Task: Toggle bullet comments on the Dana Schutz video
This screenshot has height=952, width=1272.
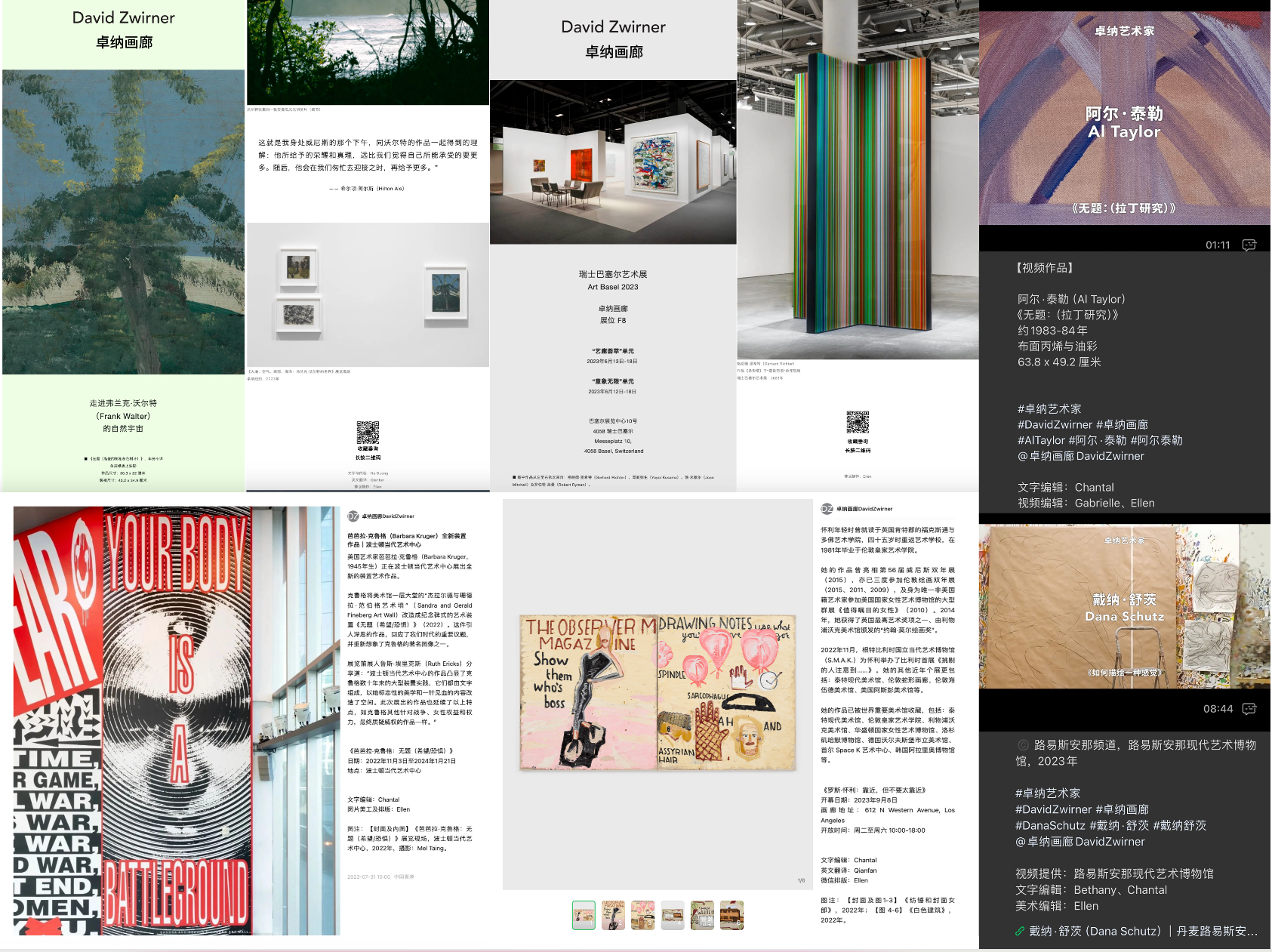Action: tap(1249, 708)
